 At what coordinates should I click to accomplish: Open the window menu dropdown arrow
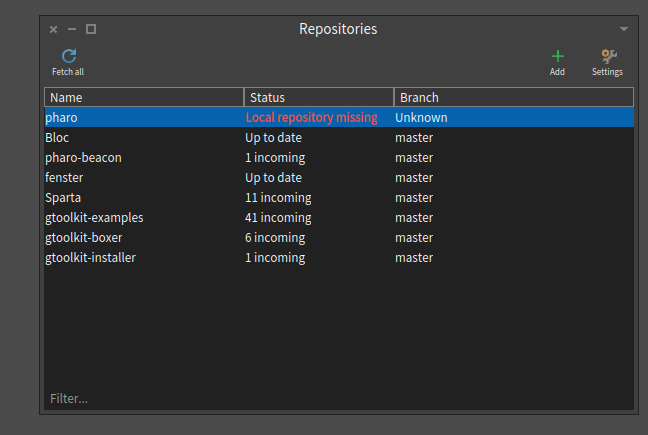(x=624, y=29)
